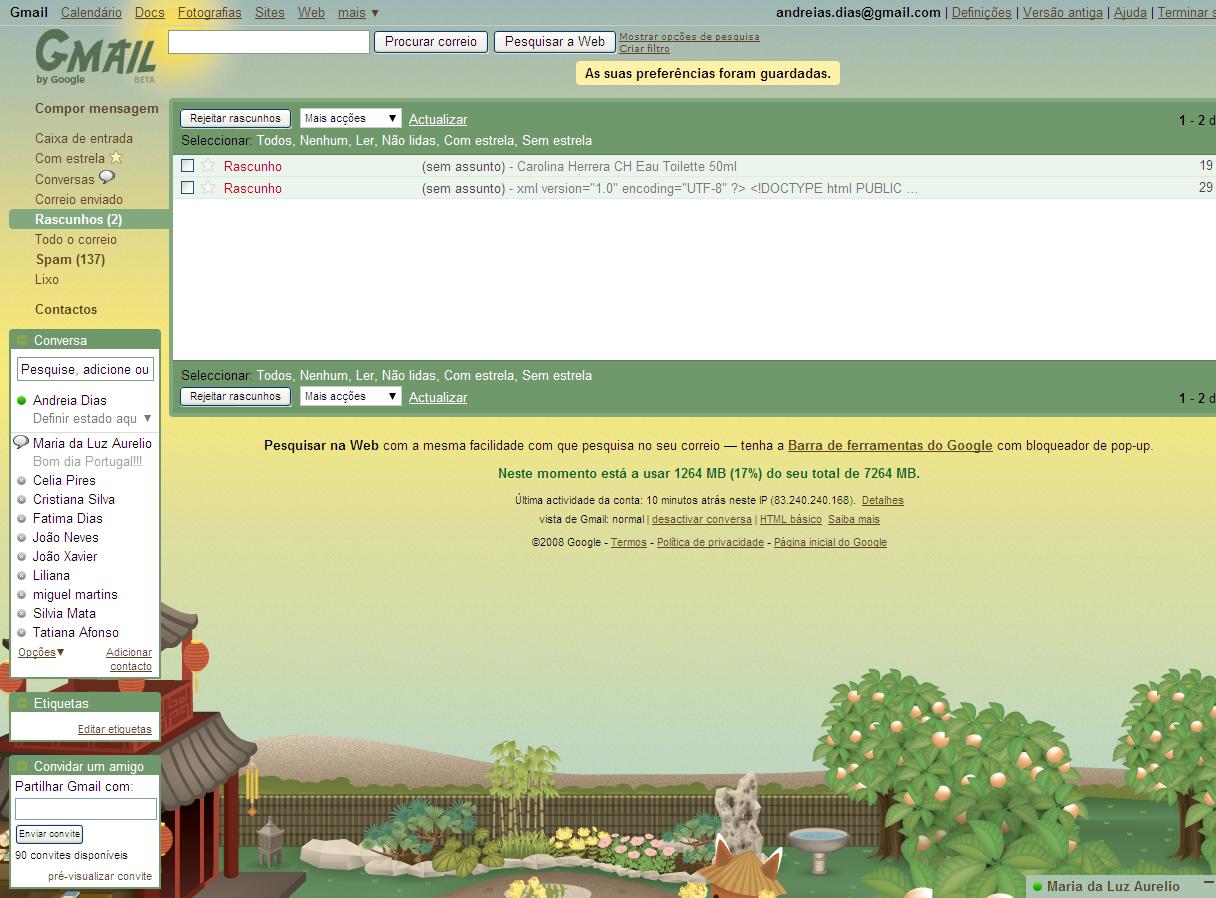This screenshot has height=898, width=1216.
Task: Click status dot beside Cristiana Silva
Action: (22, 500)
